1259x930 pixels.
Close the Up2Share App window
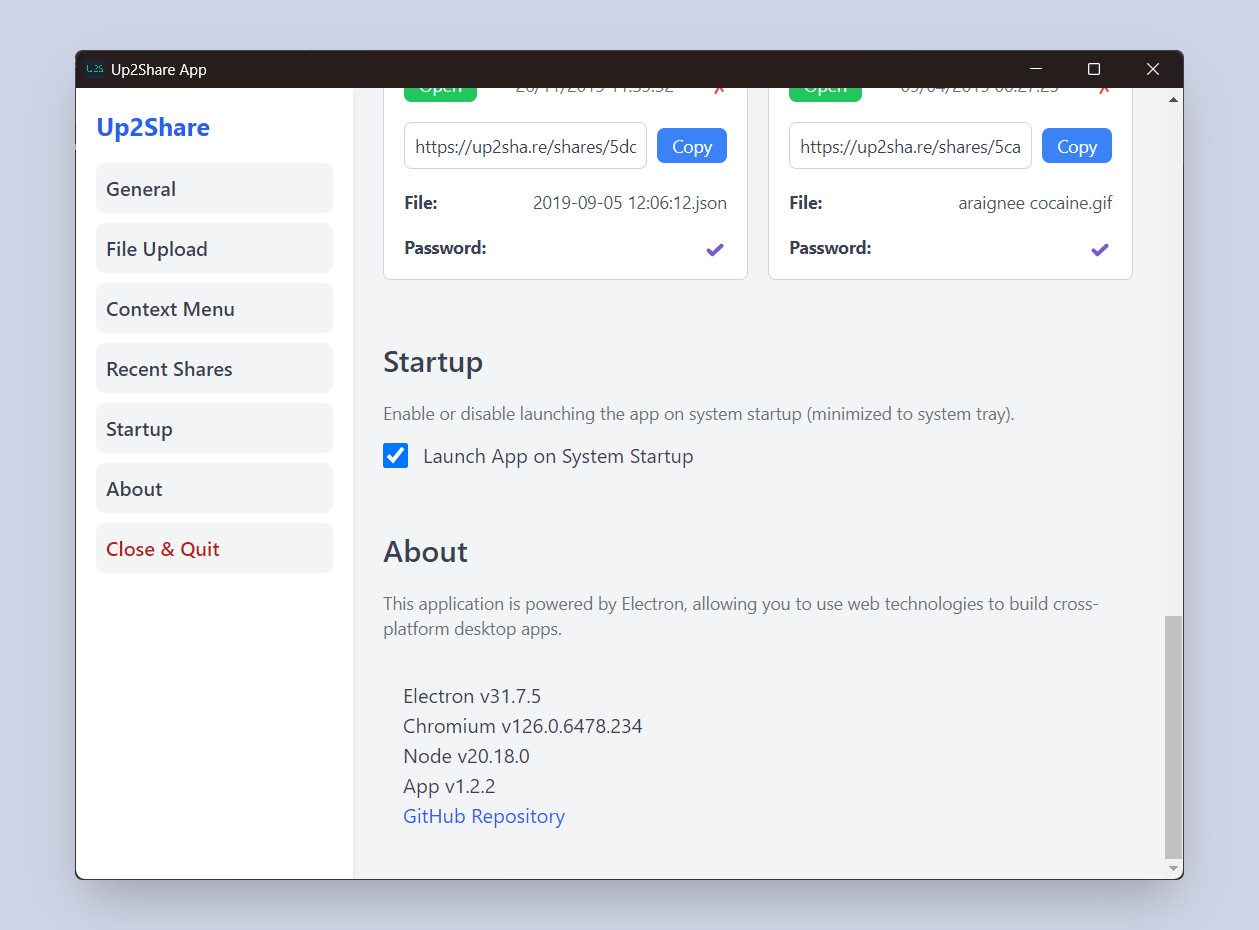[1153, 69]
